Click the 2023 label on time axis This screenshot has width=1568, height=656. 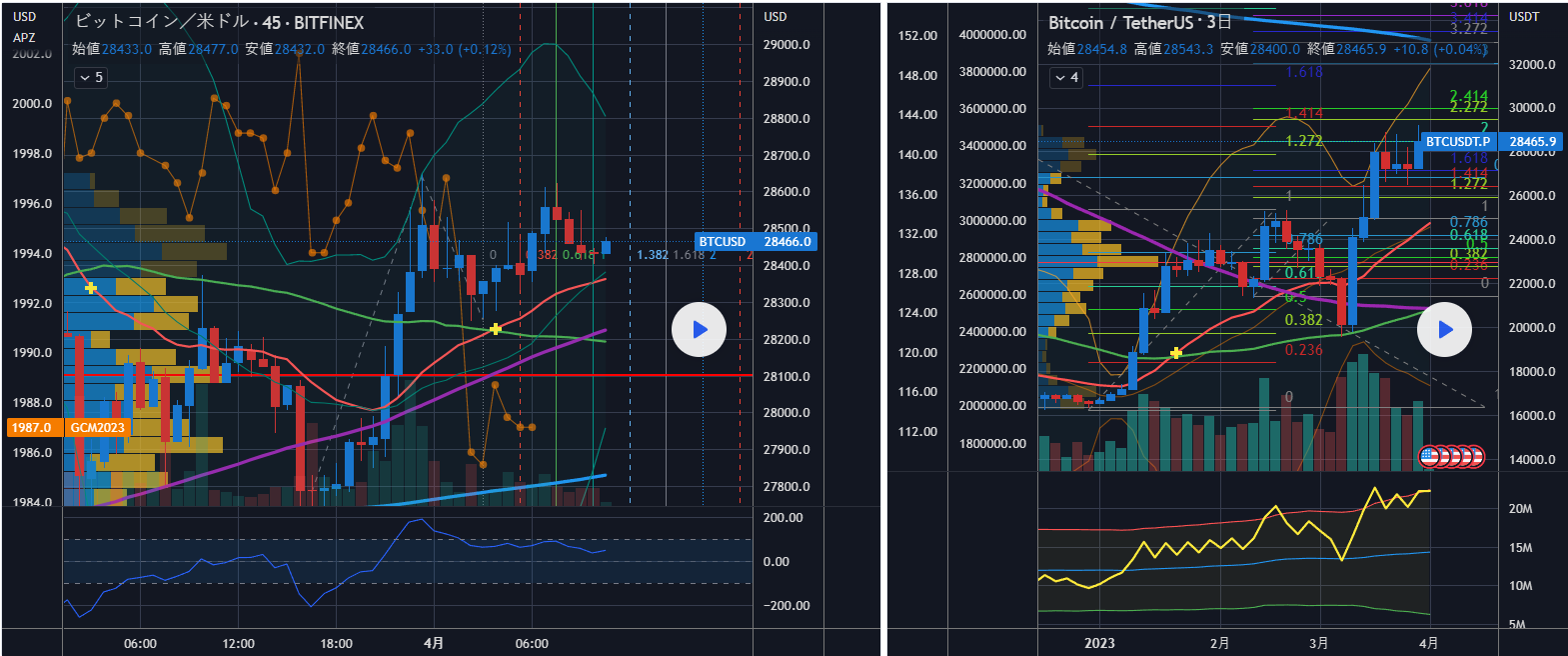coord(1099,643)
